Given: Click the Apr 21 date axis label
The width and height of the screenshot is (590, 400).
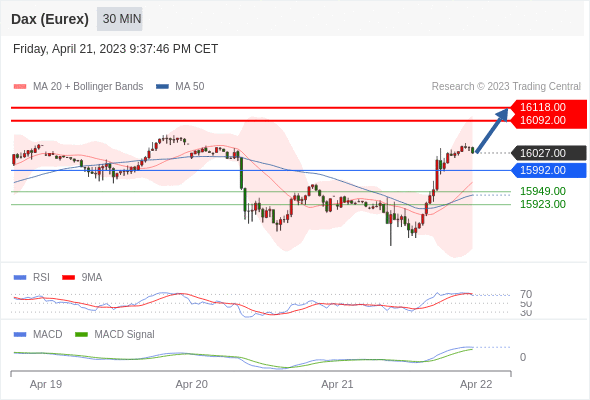Looking at the screenshot, I should point(337,384).
